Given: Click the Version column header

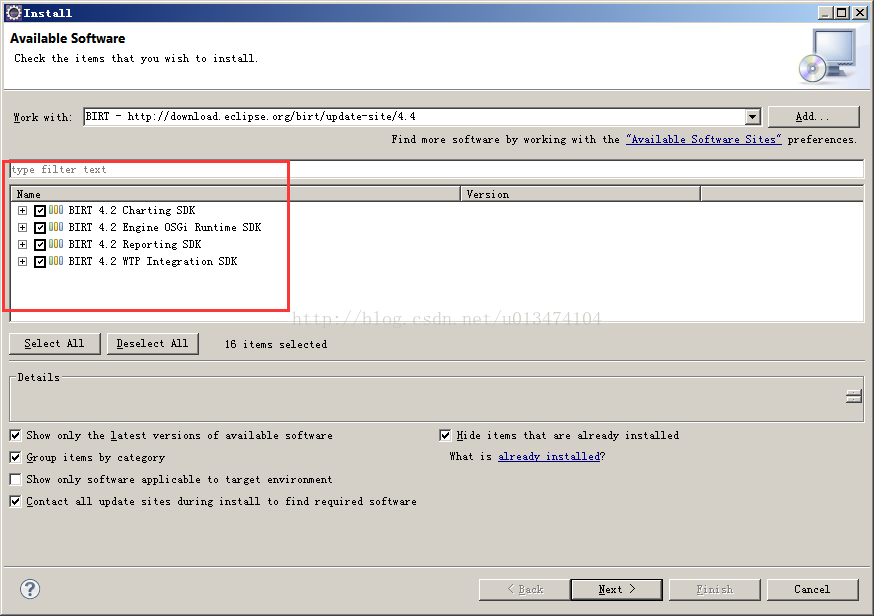Looking at the screenshot, I should (x=580, y=194).
